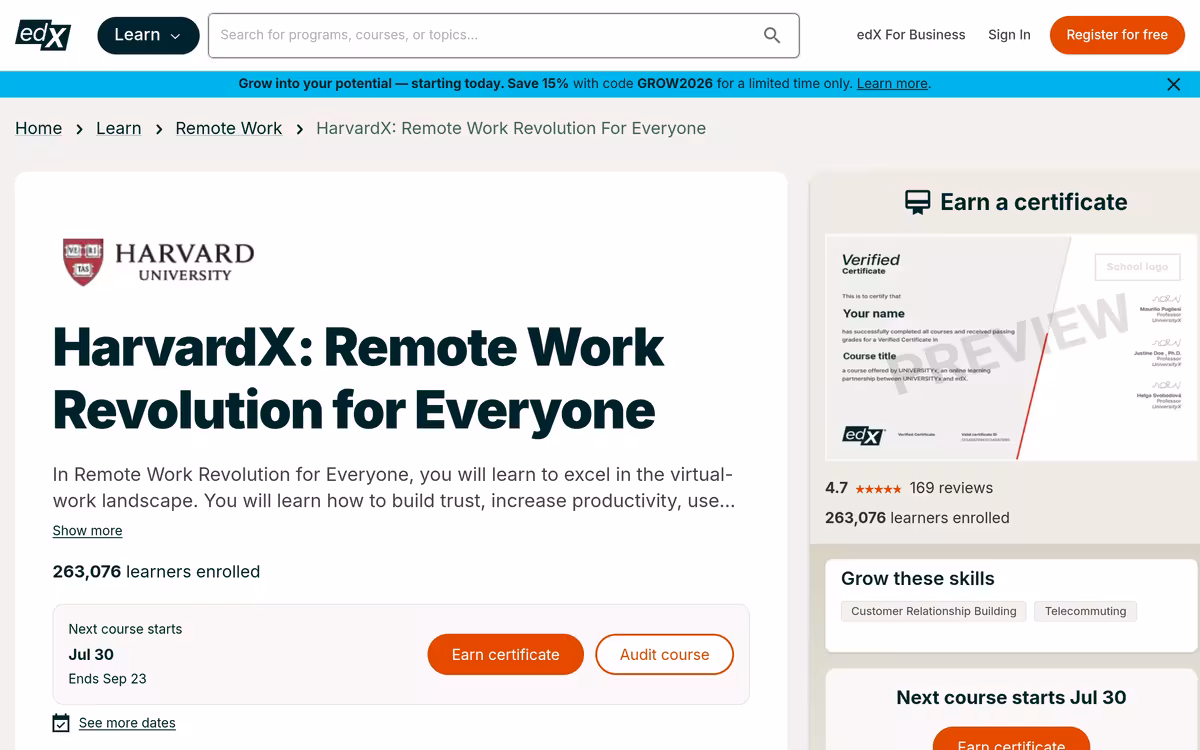Click 'Ends Sep 23' text
1200x750 pixels.
pos(107,679)
